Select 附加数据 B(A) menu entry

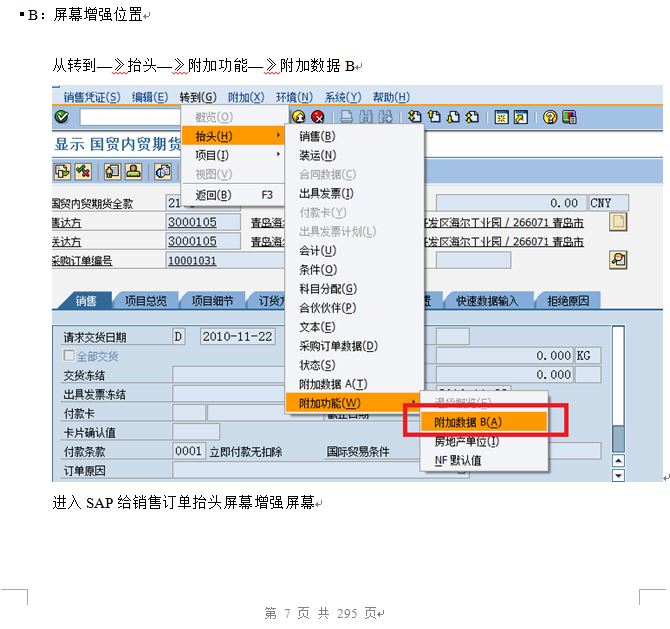[x=484, y=422]
